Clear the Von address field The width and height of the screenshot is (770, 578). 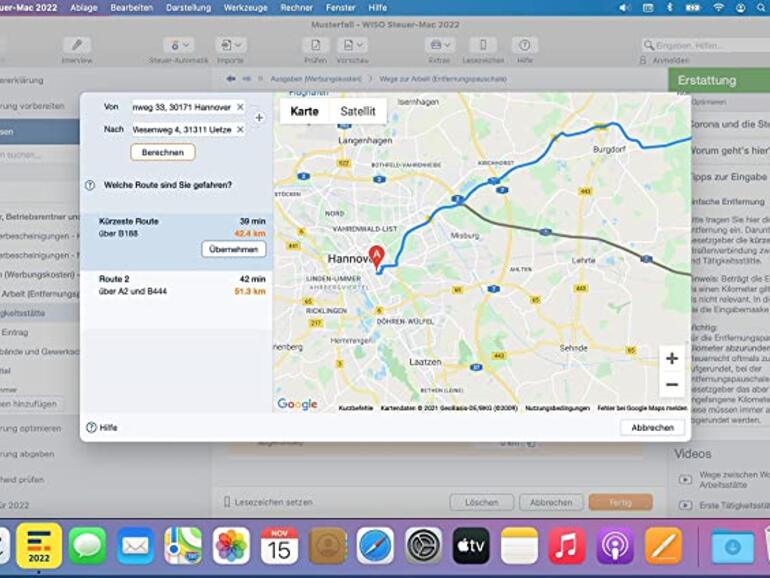click(x=240, y=107)
